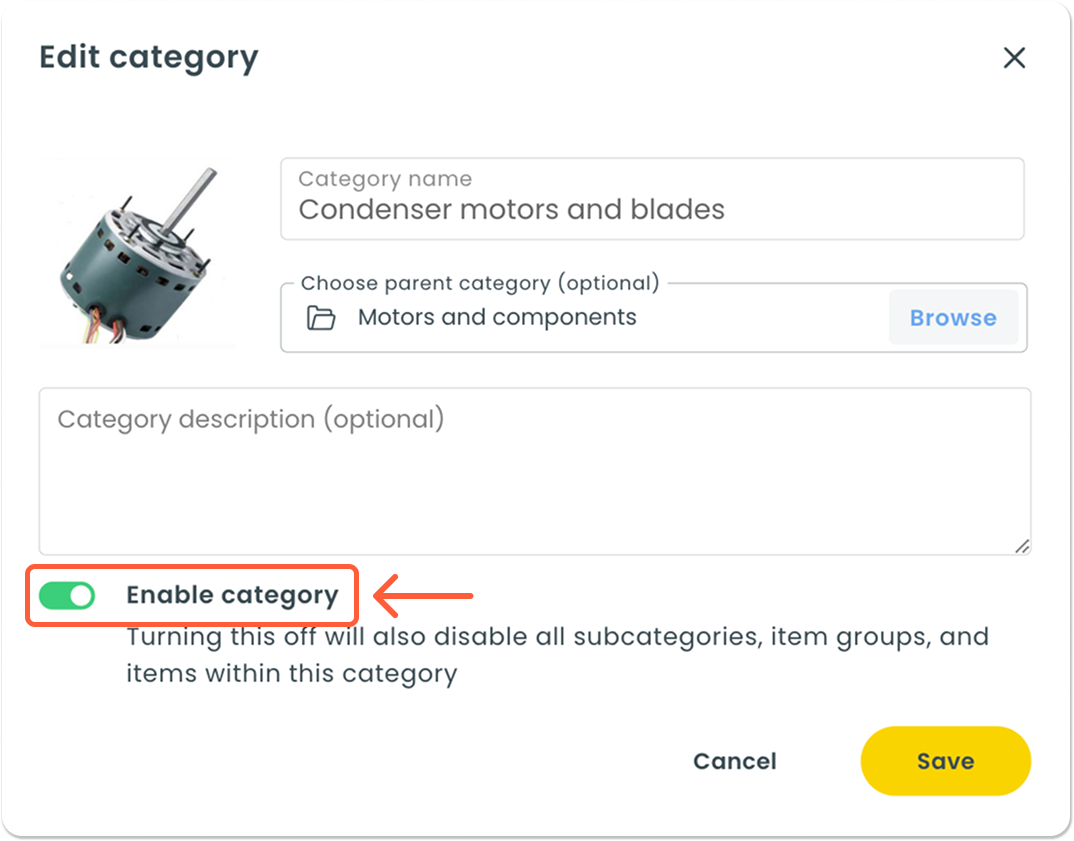
Task: Click the bold Enable category label
Action: [x=232, y=595]
